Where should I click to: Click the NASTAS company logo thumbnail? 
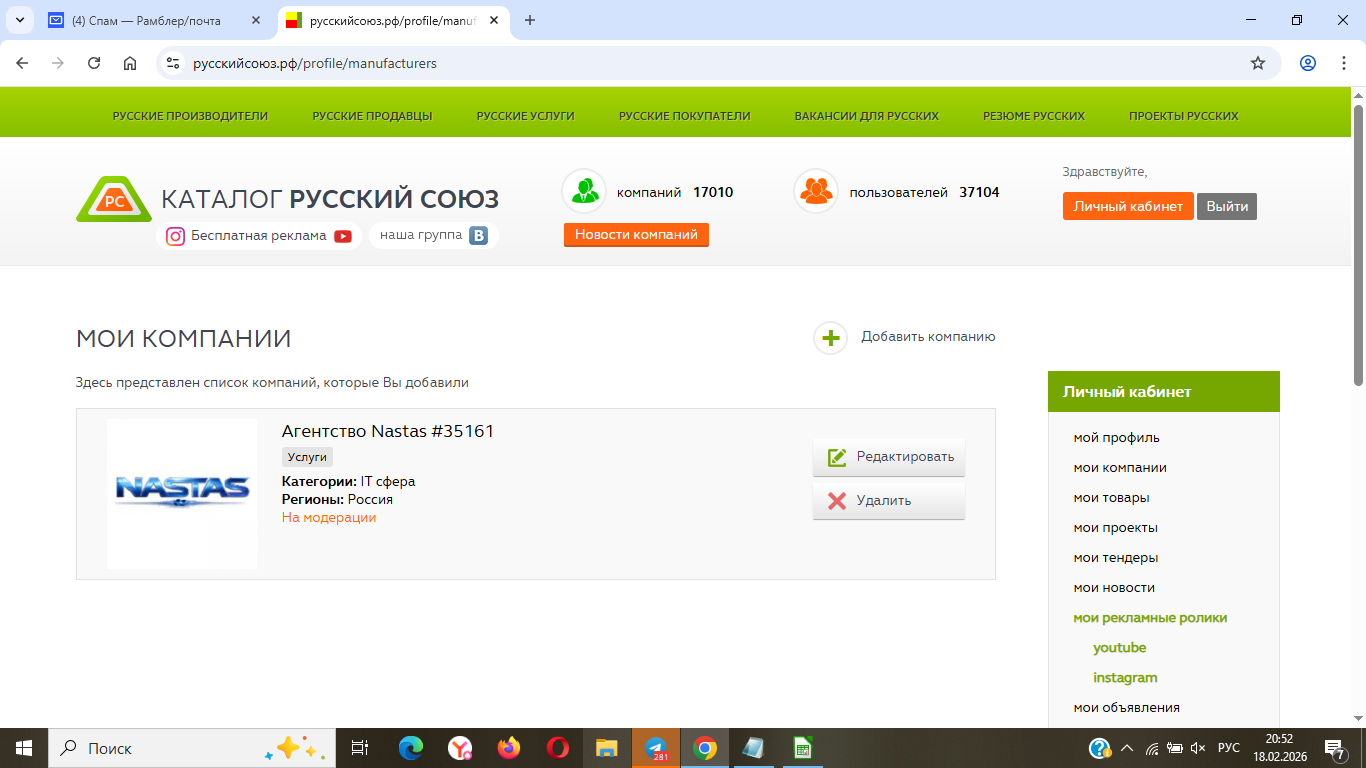point(182,494)
